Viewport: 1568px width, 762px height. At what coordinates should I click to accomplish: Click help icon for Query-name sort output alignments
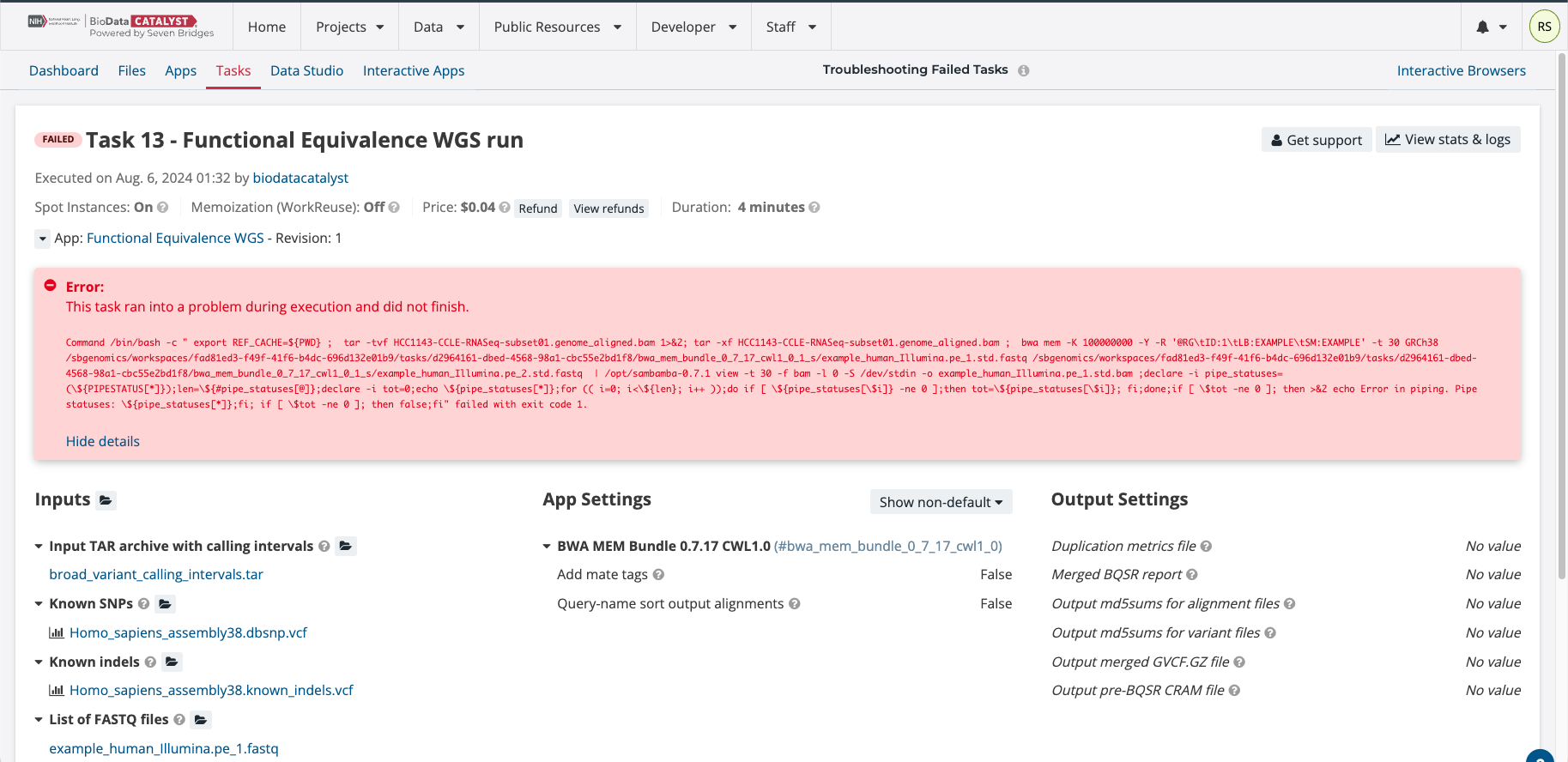point(795,603)
